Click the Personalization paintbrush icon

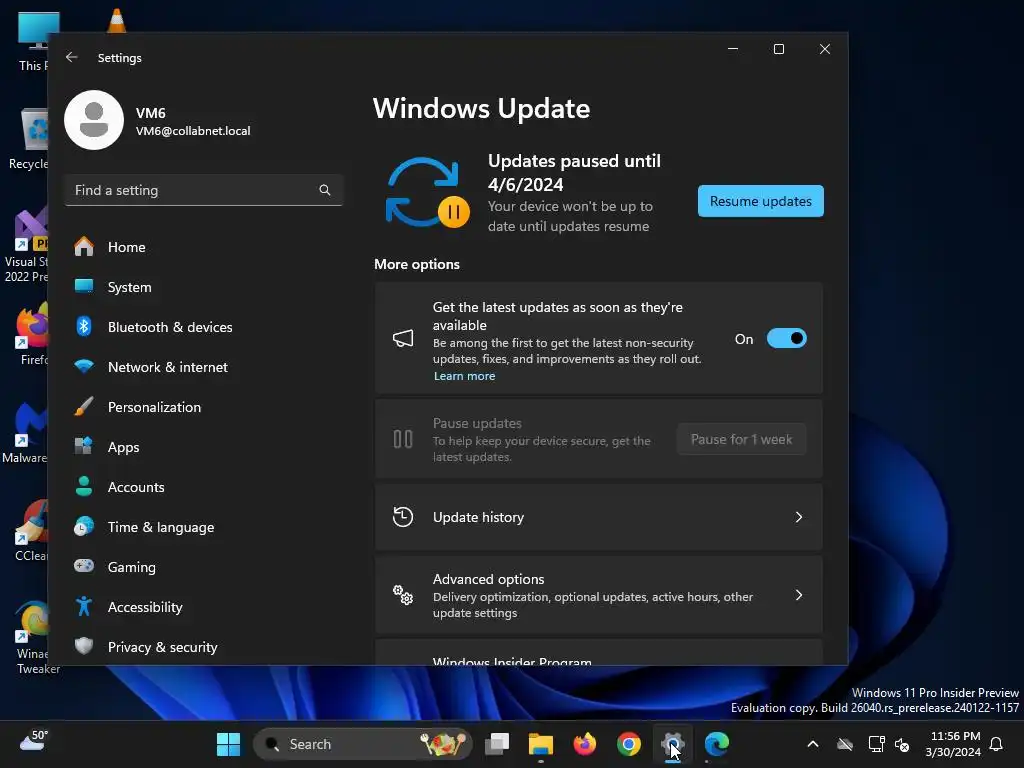84,406
